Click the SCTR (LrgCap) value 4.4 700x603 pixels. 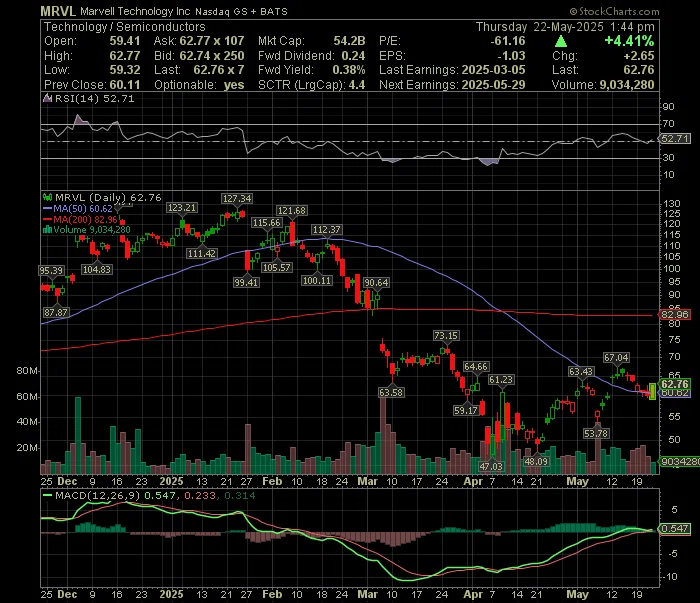357,85
